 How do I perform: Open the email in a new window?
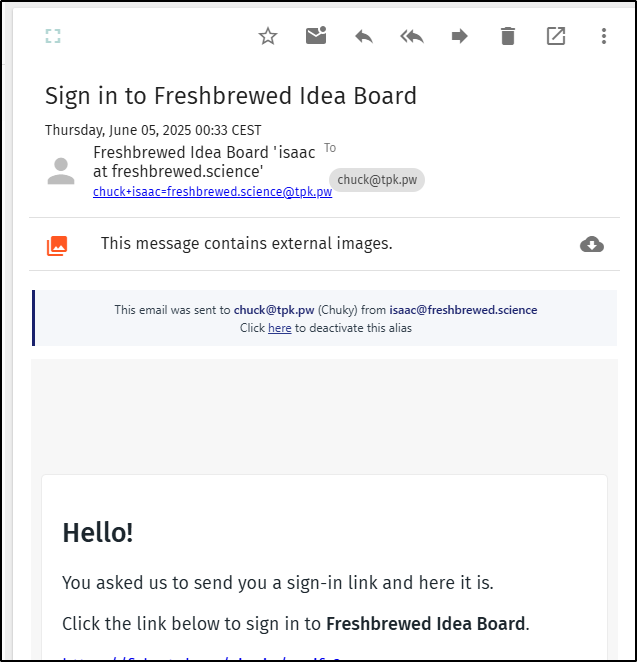click(556, 37)
